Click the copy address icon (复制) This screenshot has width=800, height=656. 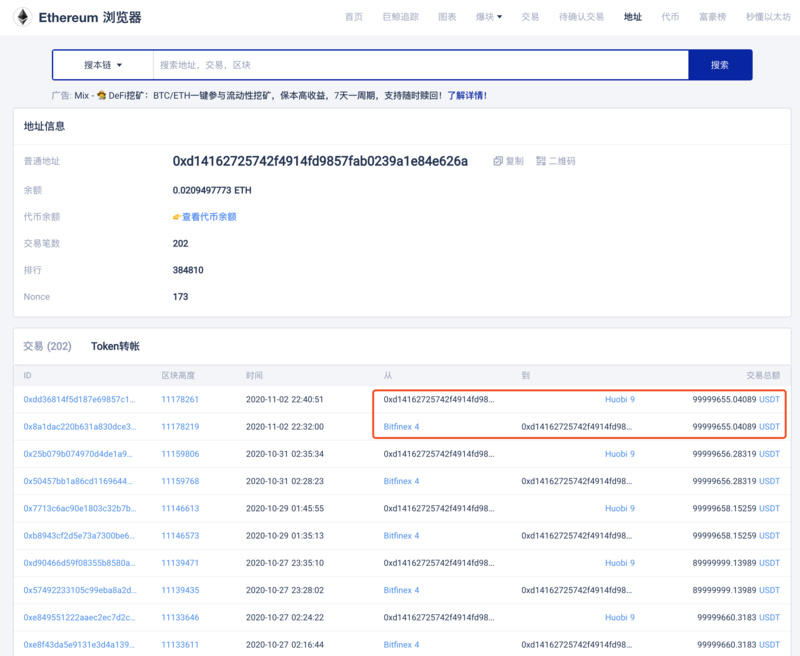[x=498, y=161]
